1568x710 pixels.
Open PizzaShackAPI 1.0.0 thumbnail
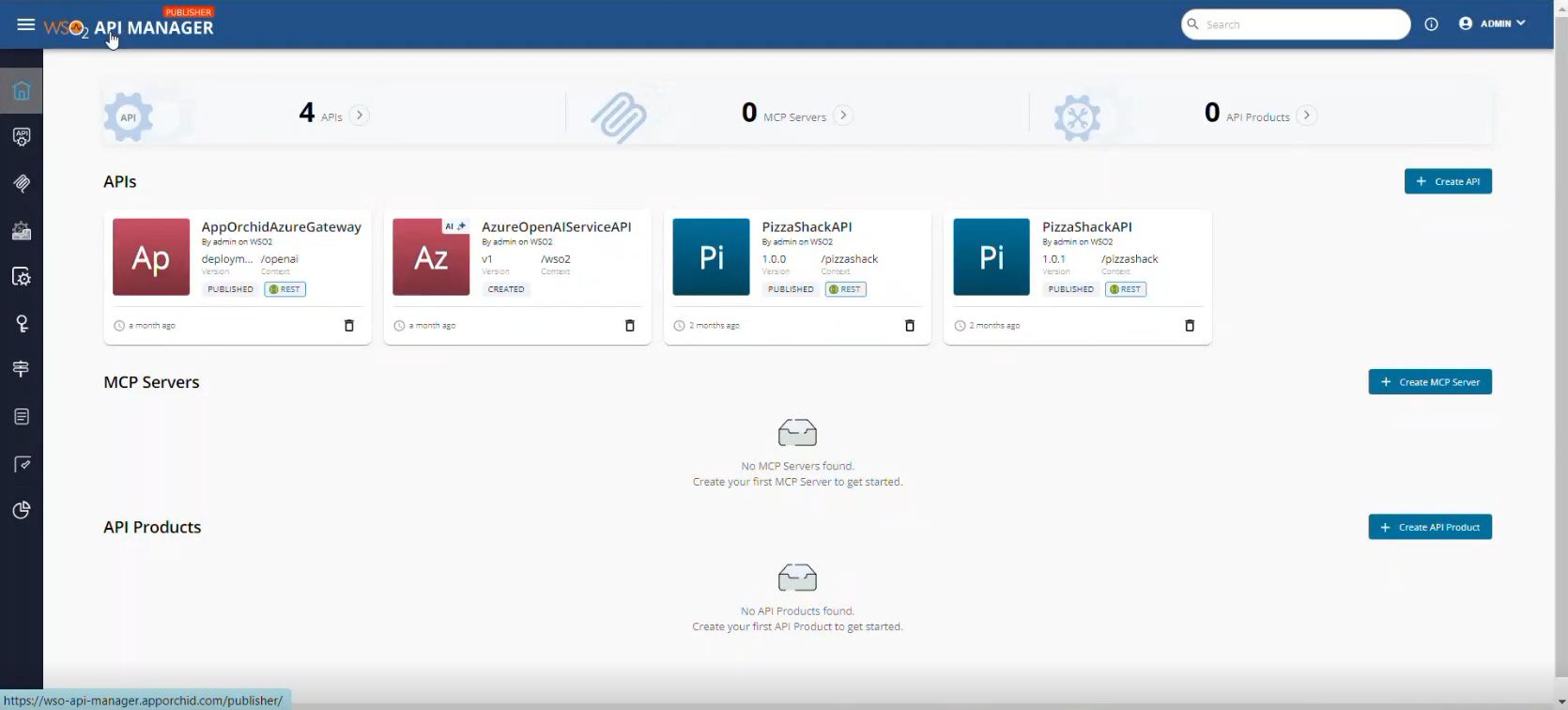pyautogui.click(x=711, y=257)
